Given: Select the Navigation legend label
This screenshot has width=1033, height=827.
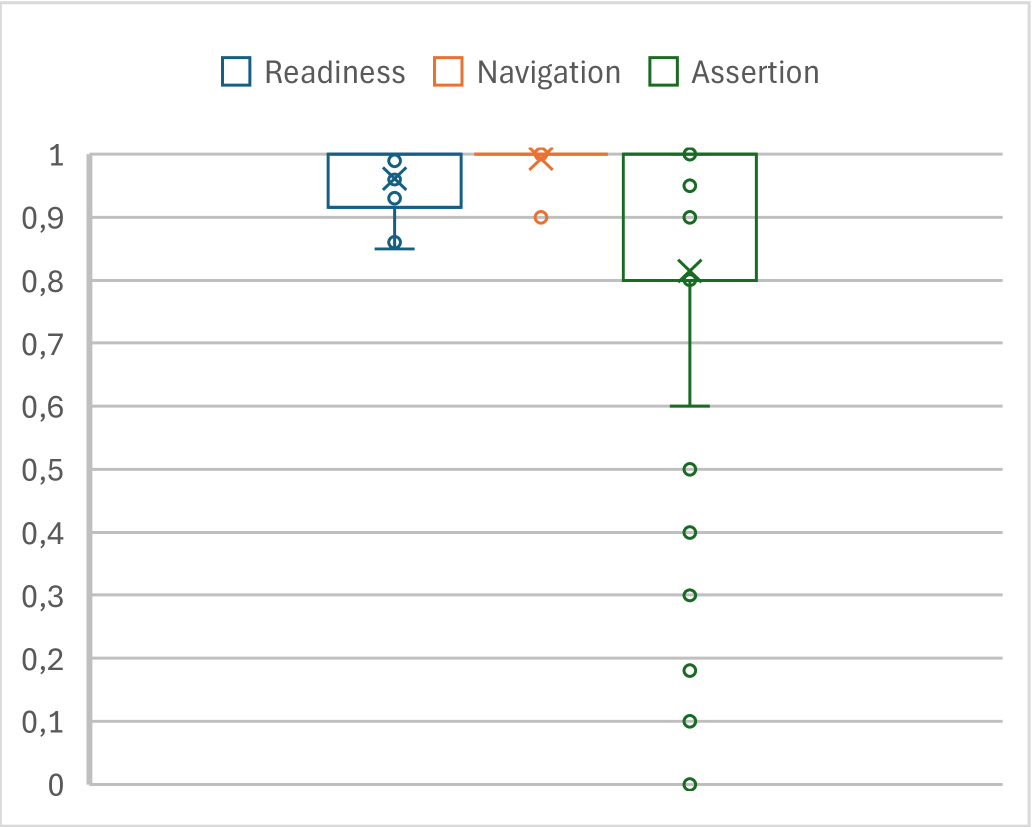Looking at the screenshot, I should [549, 73].
